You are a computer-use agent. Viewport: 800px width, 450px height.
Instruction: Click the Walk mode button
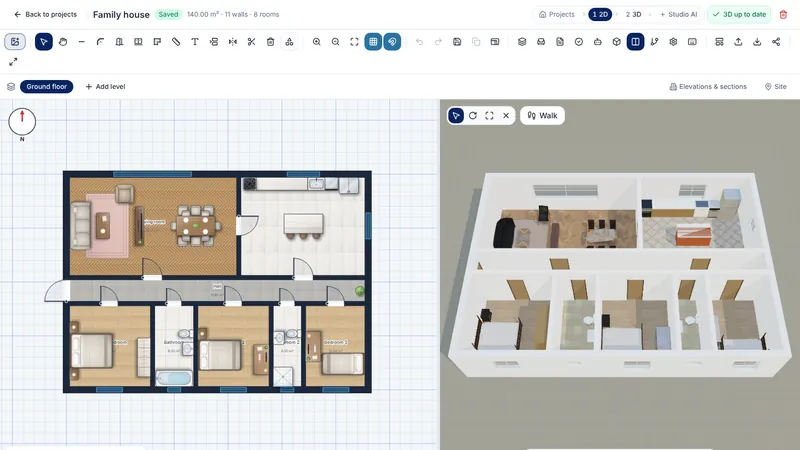tap(542, 116)
